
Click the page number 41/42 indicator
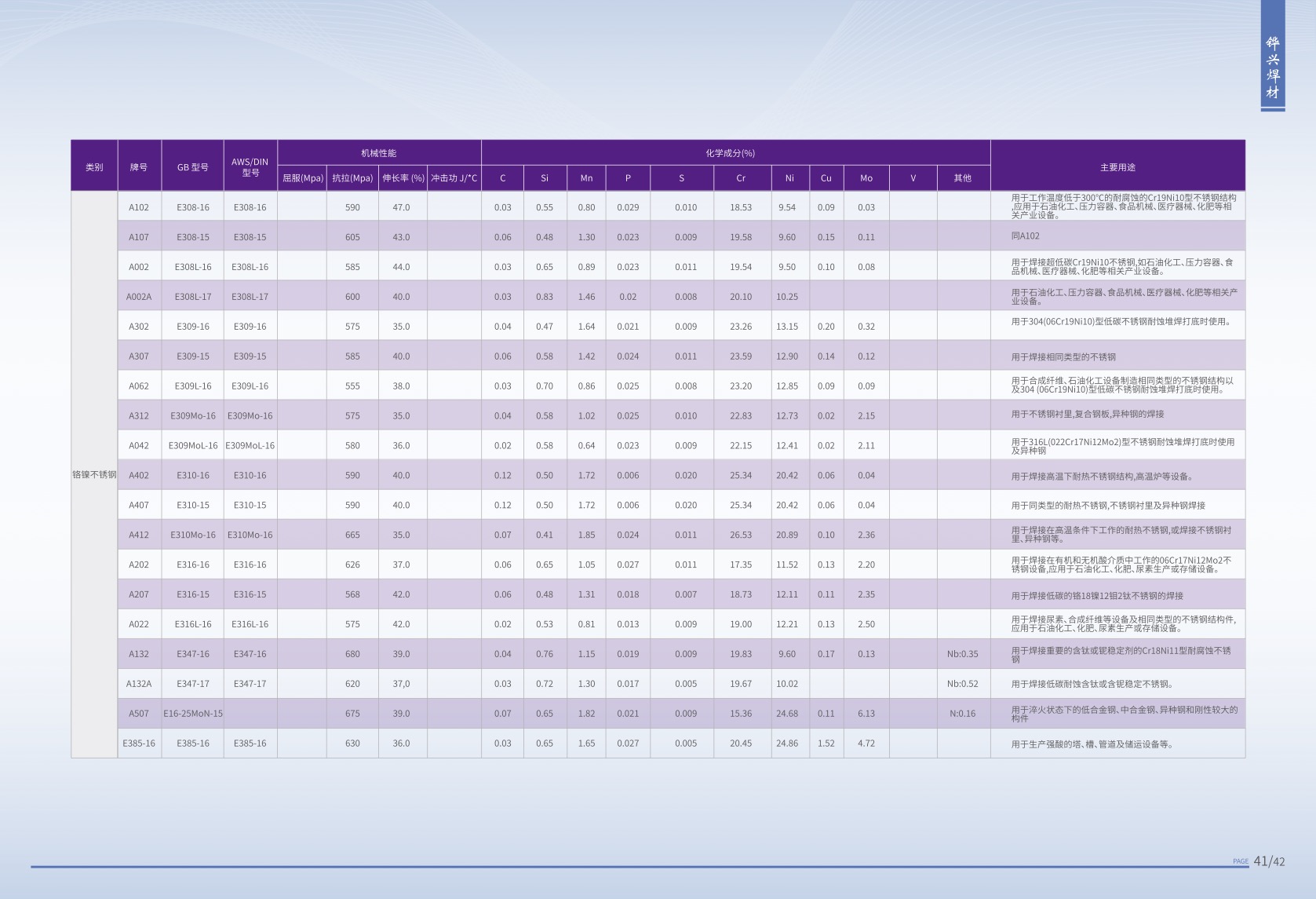click(x=1269, y=861)
